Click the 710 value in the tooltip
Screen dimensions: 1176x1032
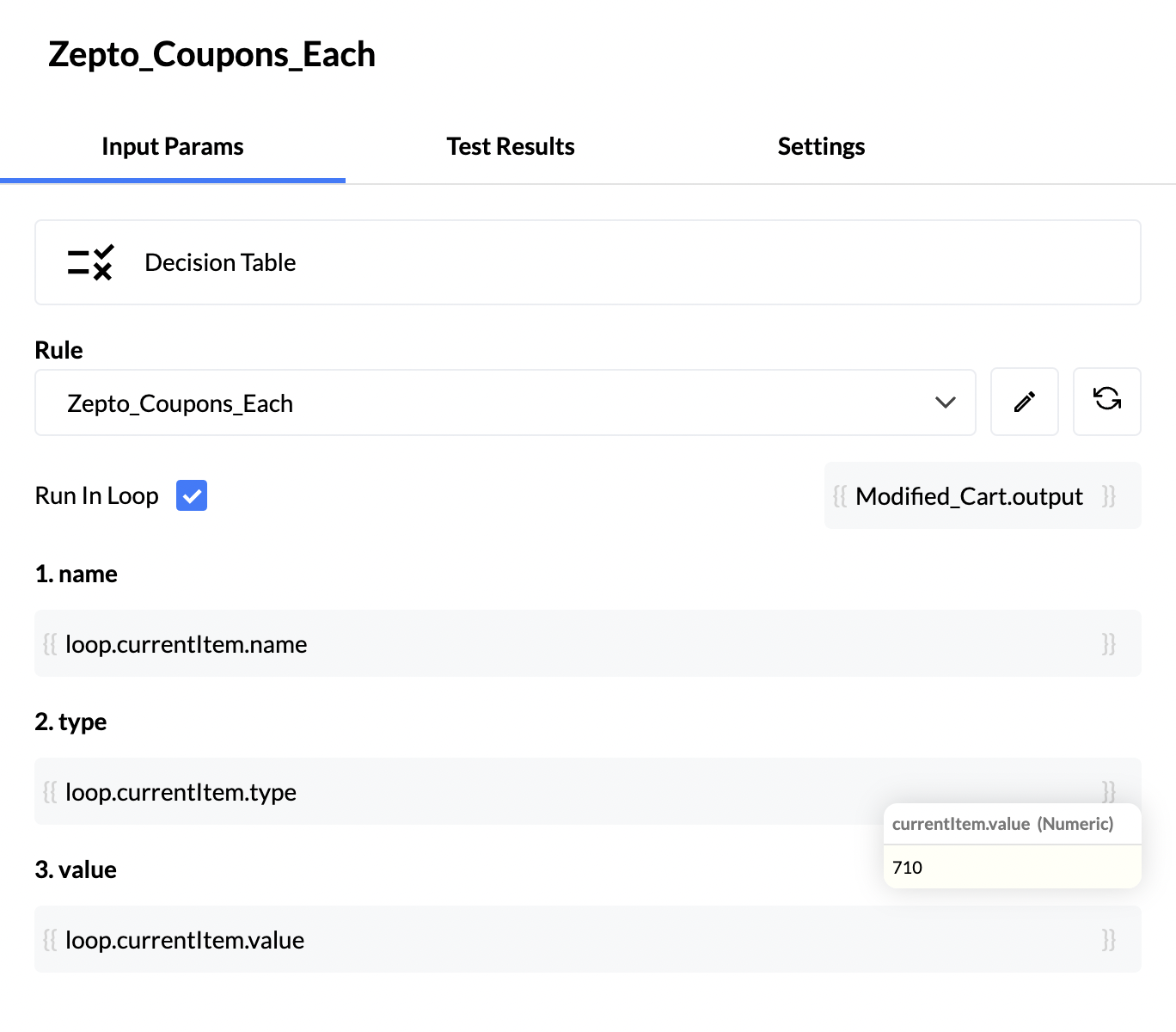[908, 867]
